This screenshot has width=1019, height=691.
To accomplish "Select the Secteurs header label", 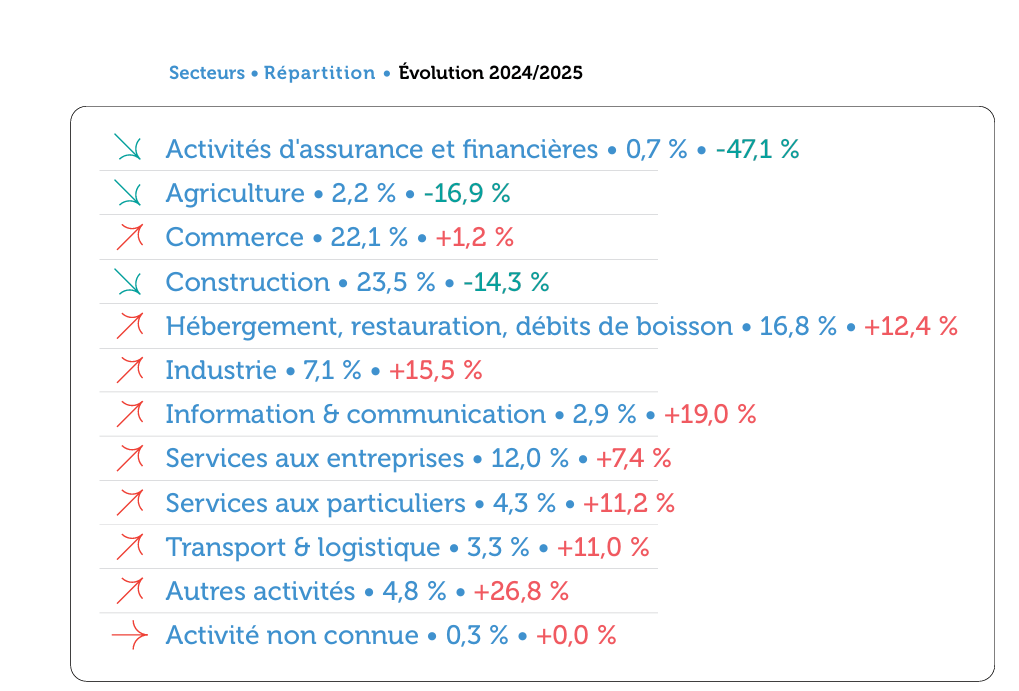I will 207,73.
